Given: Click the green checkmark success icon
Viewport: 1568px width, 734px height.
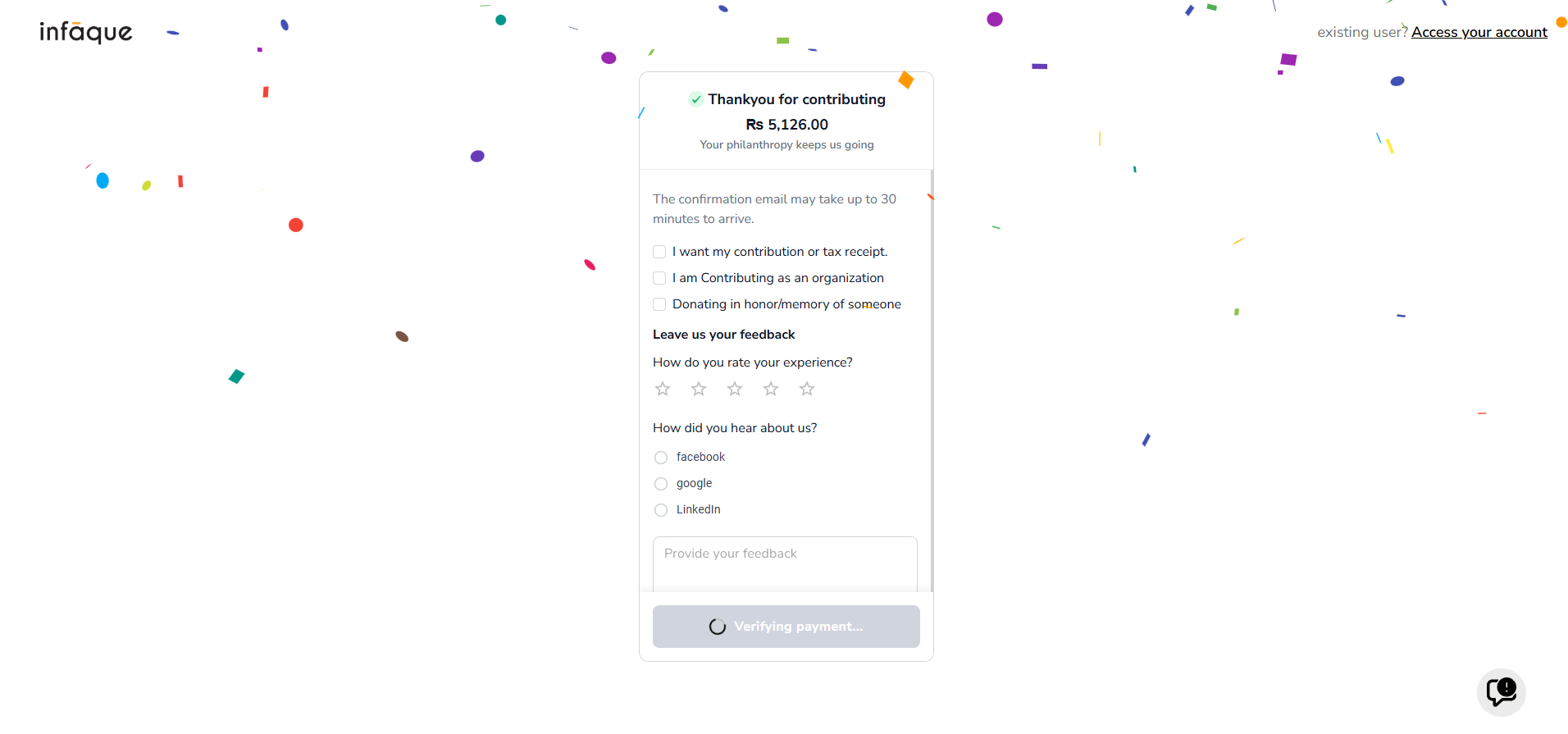Looking at the screenshot, I should (695, 99).
